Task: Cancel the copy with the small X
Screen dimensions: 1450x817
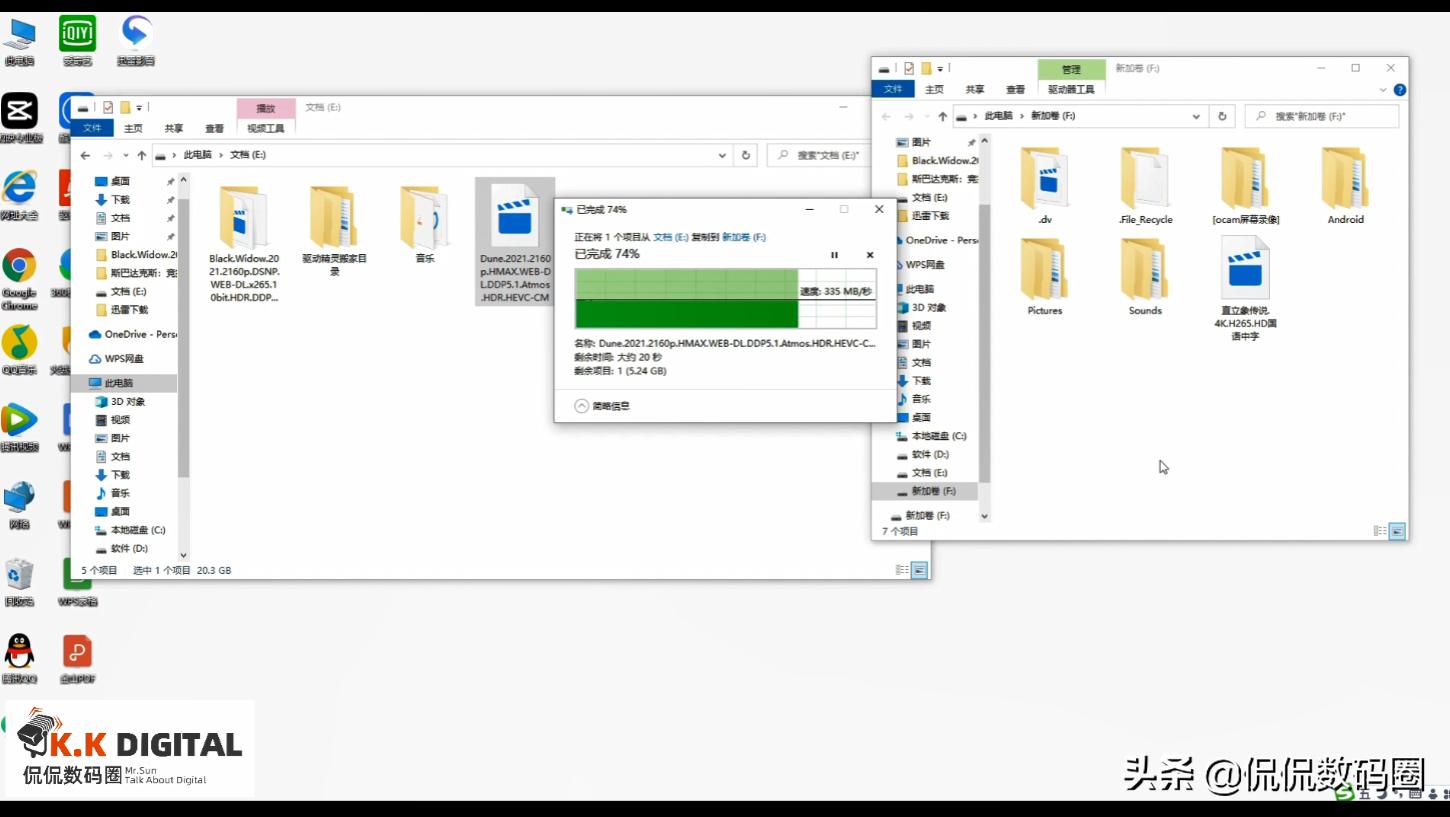Action: pos(869,255)
